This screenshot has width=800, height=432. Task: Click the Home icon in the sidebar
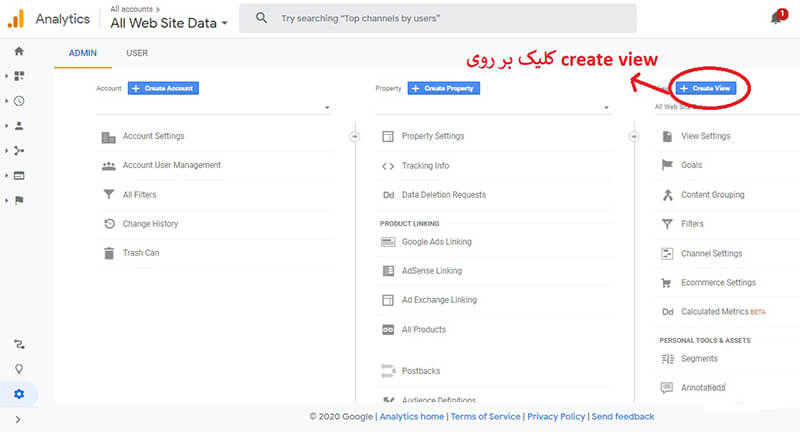pyautogui.click(x=19, y=51)
